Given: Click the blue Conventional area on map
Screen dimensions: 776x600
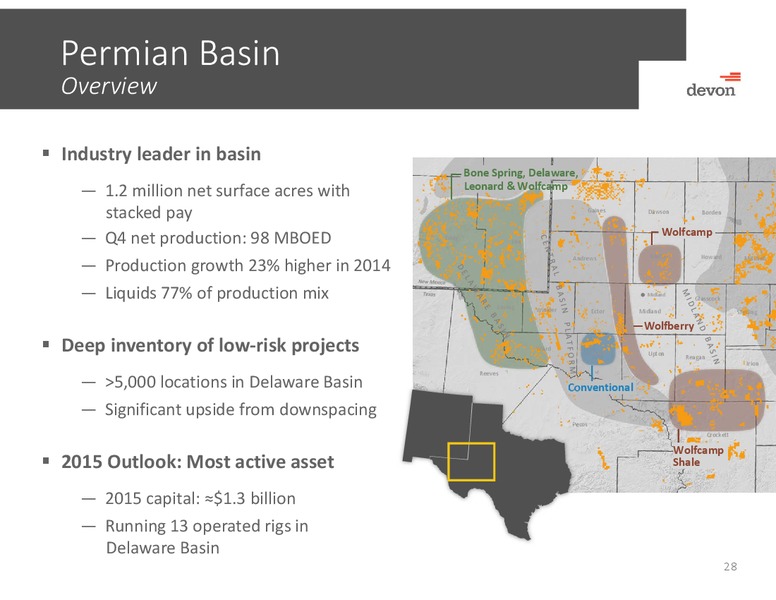Looking at the screenshot, I should (599, 349).
